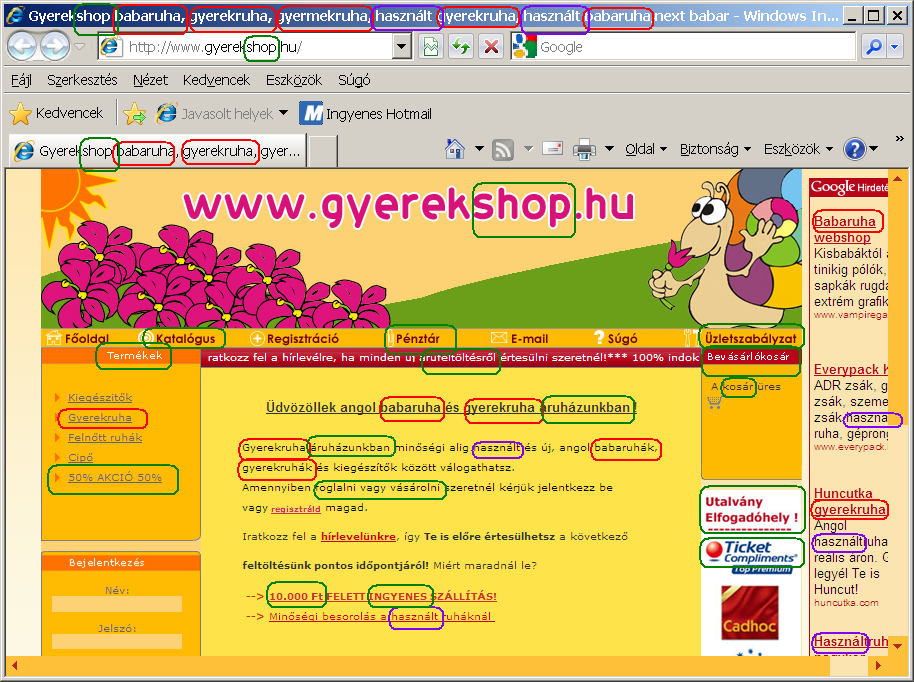Expand the Home button dropdown arrow
914x682 pixels.
tap(479, 149)
